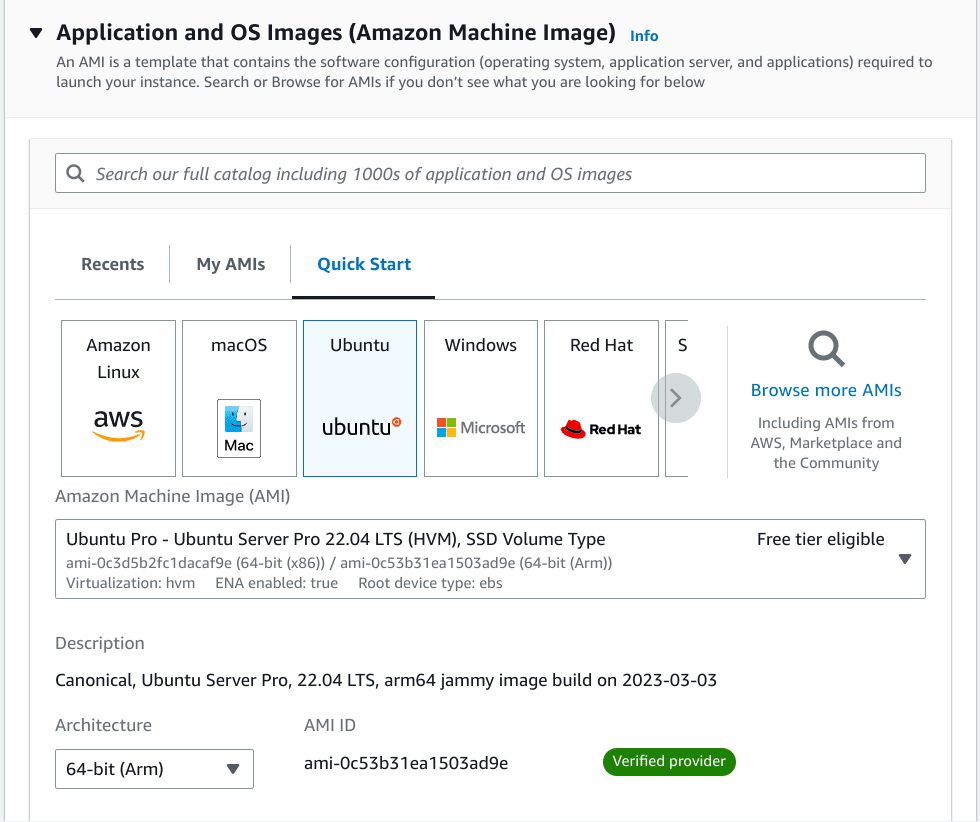Screen dimensions: 980x822
Task: Choose the macOS Mac icon tile
Action: pos(239,398)
